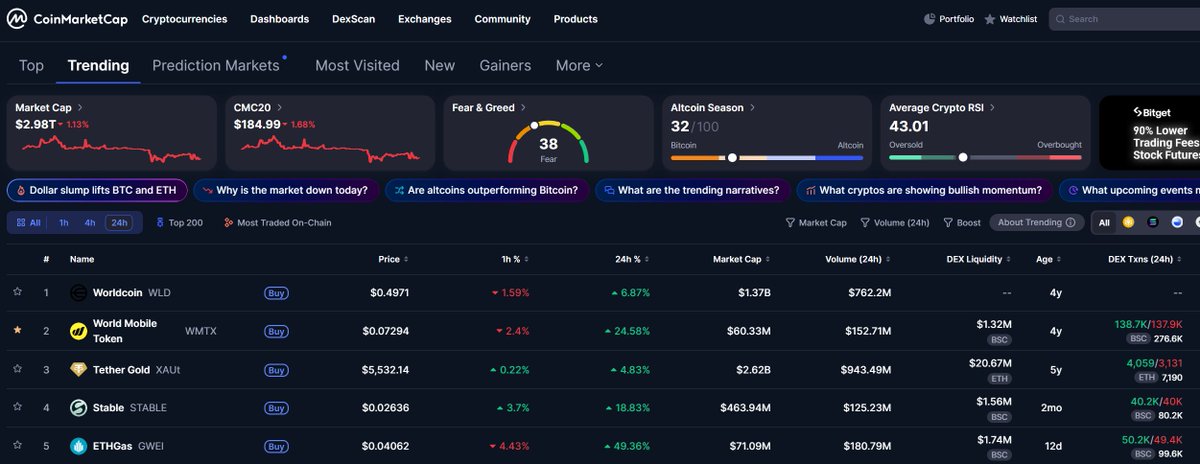Open the Bitget advertisement banner

[1150, 133]
